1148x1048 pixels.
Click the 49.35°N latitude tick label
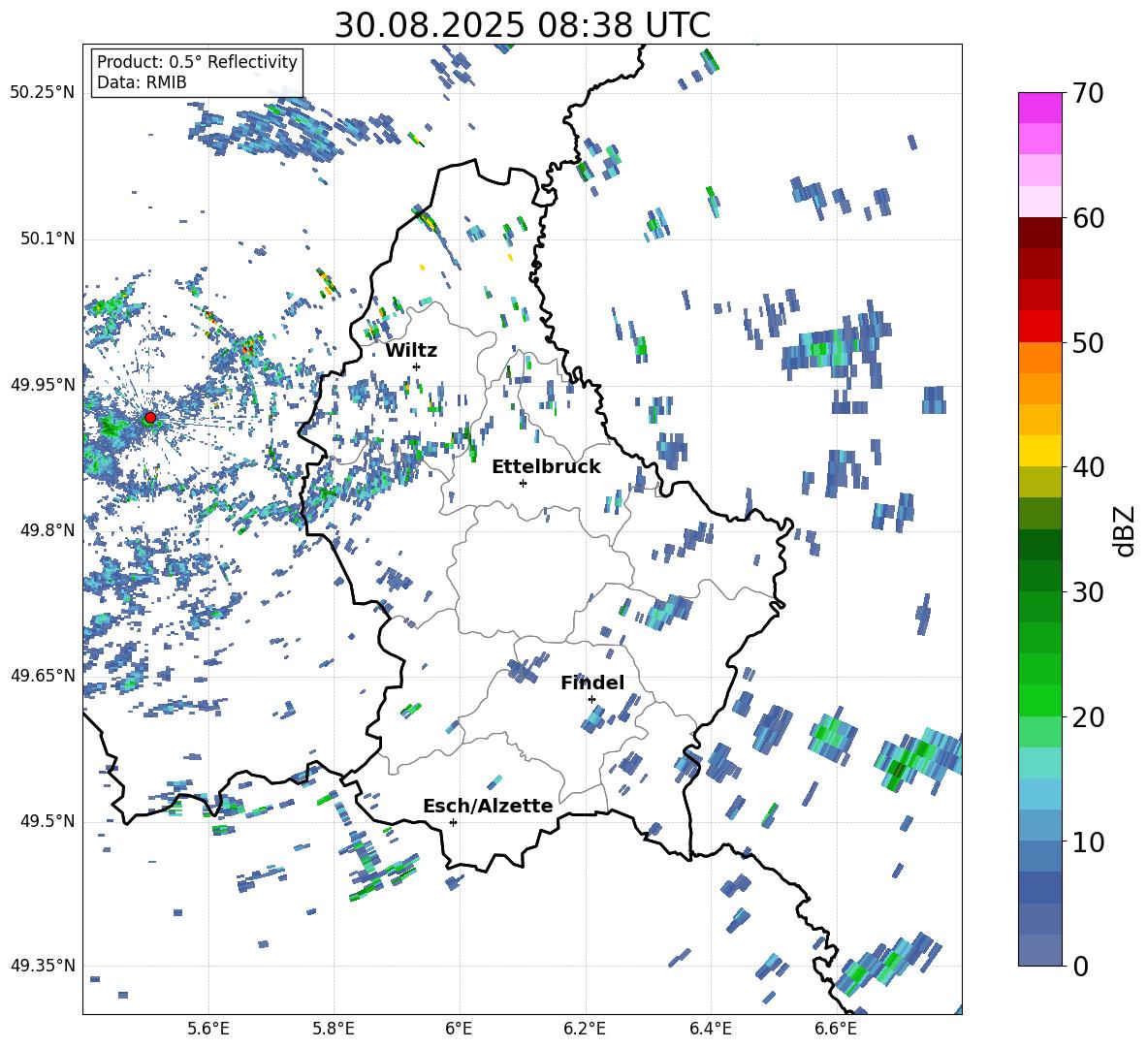tap(43, 966)
